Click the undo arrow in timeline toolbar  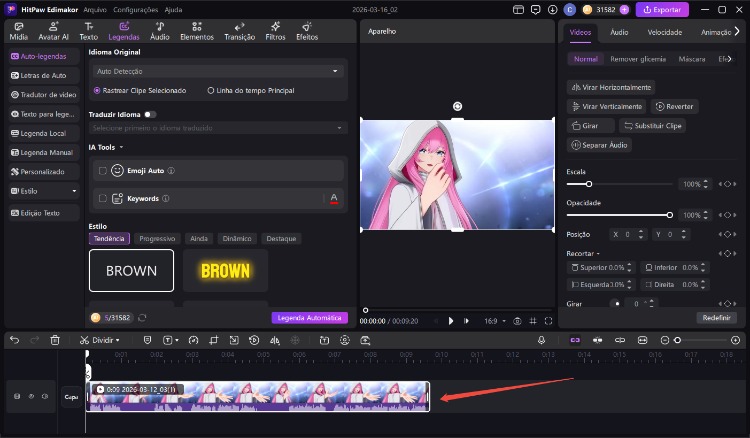14,340
